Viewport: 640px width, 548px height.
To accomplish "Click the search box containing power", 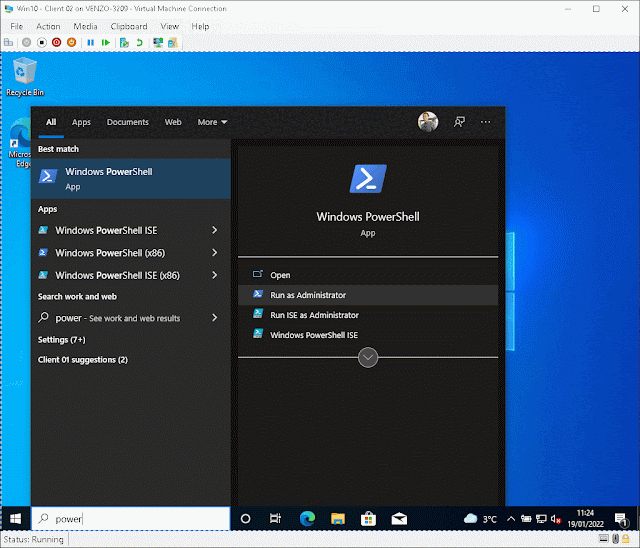I will coord(131,519).
